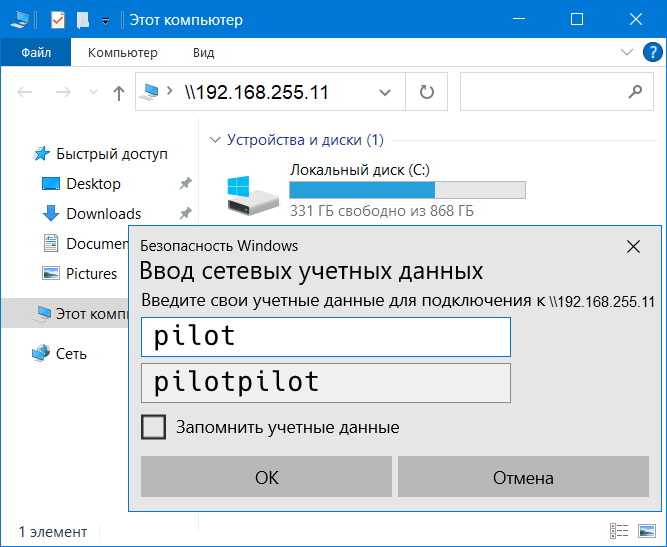Click the username field containing pilot
The image size is (667, 547).
326,337
